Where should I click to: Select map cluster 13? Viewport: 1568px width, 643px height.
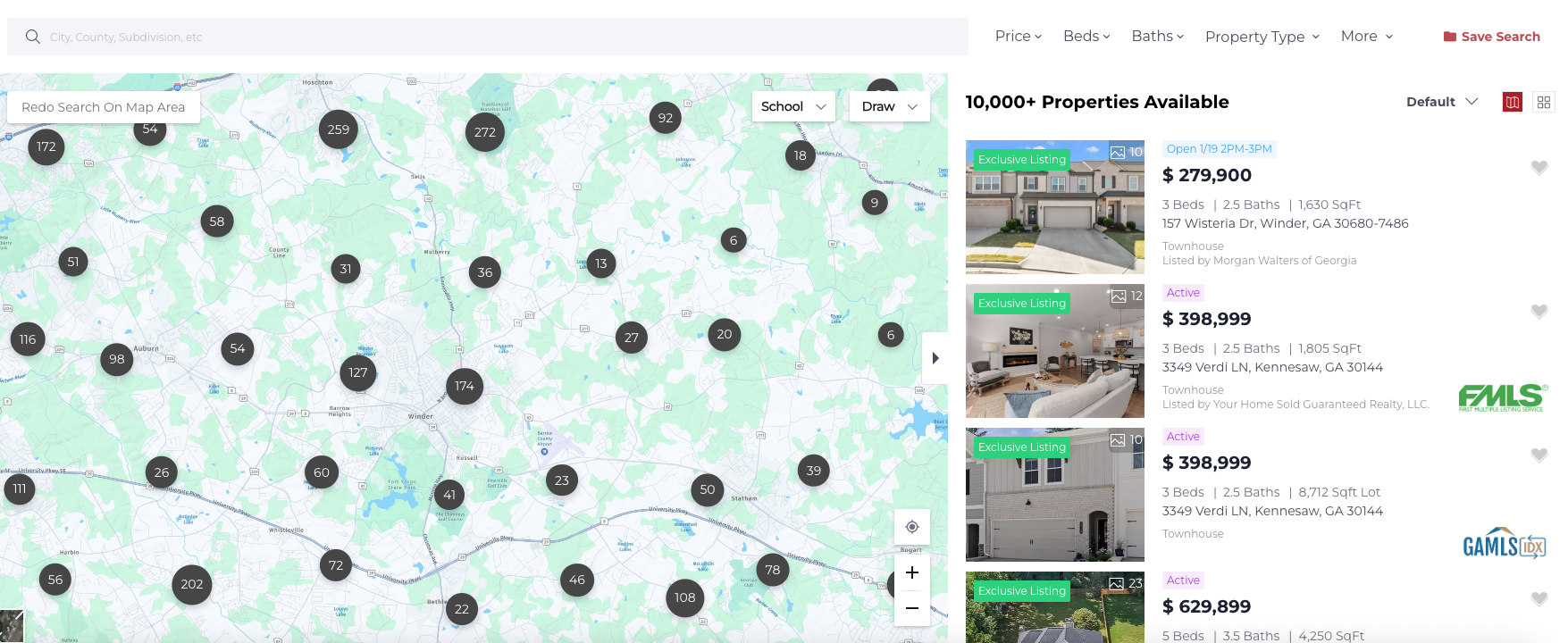[x=601, y=263]
